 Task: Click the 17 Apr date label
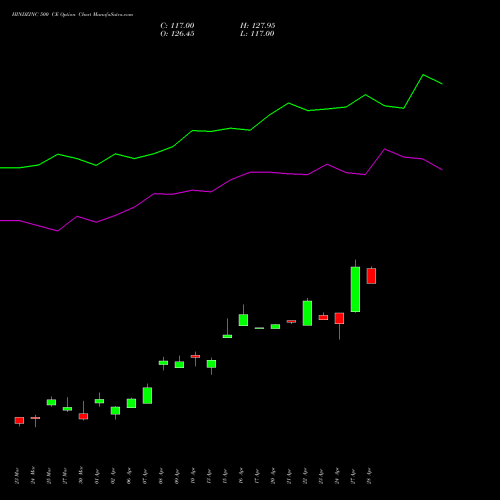pyautogui.click(x=257, y=476)
